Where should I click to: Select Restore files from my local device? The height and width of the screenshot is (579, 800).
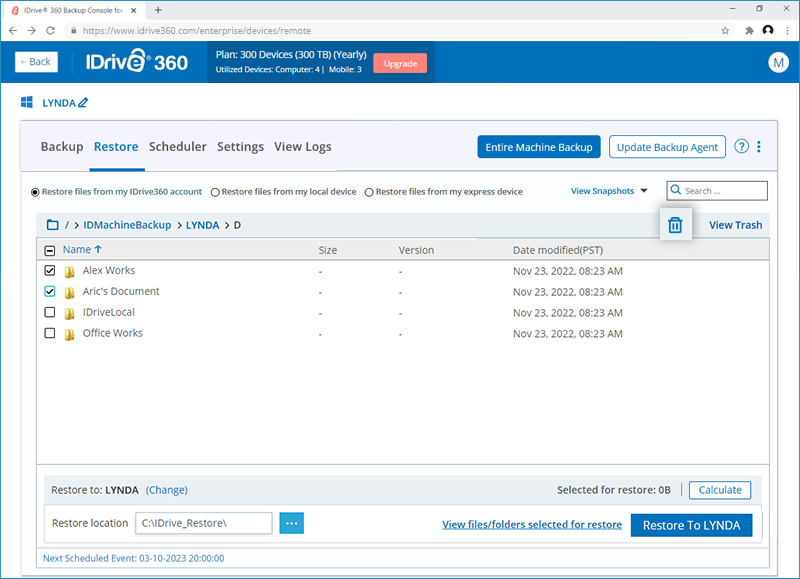click(x=215, y=192)
